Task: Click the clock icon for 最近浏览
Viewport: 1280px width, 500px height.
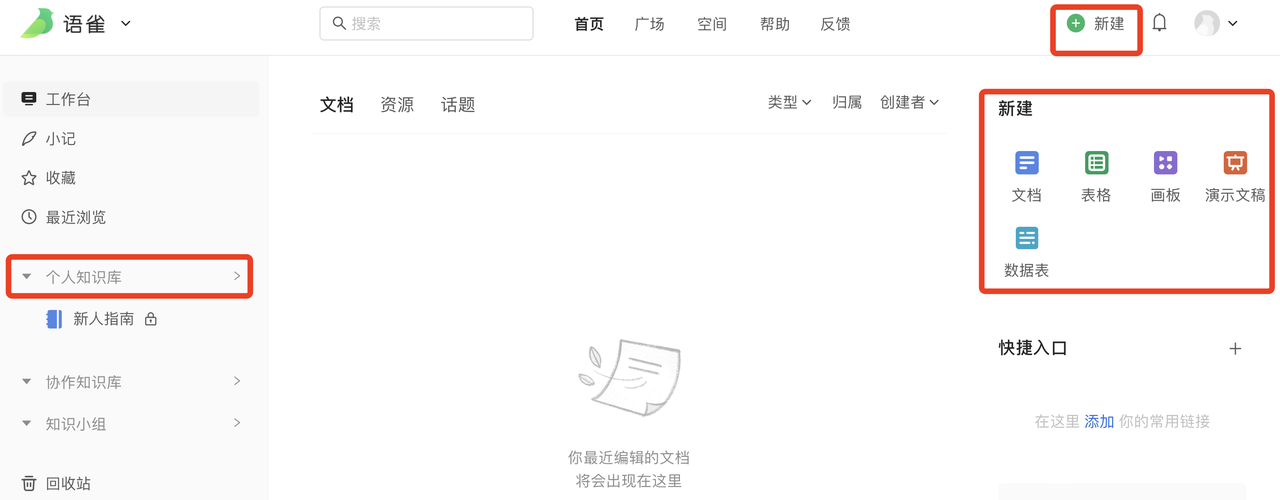Action: pyautogui.click(x=29, y=217)
